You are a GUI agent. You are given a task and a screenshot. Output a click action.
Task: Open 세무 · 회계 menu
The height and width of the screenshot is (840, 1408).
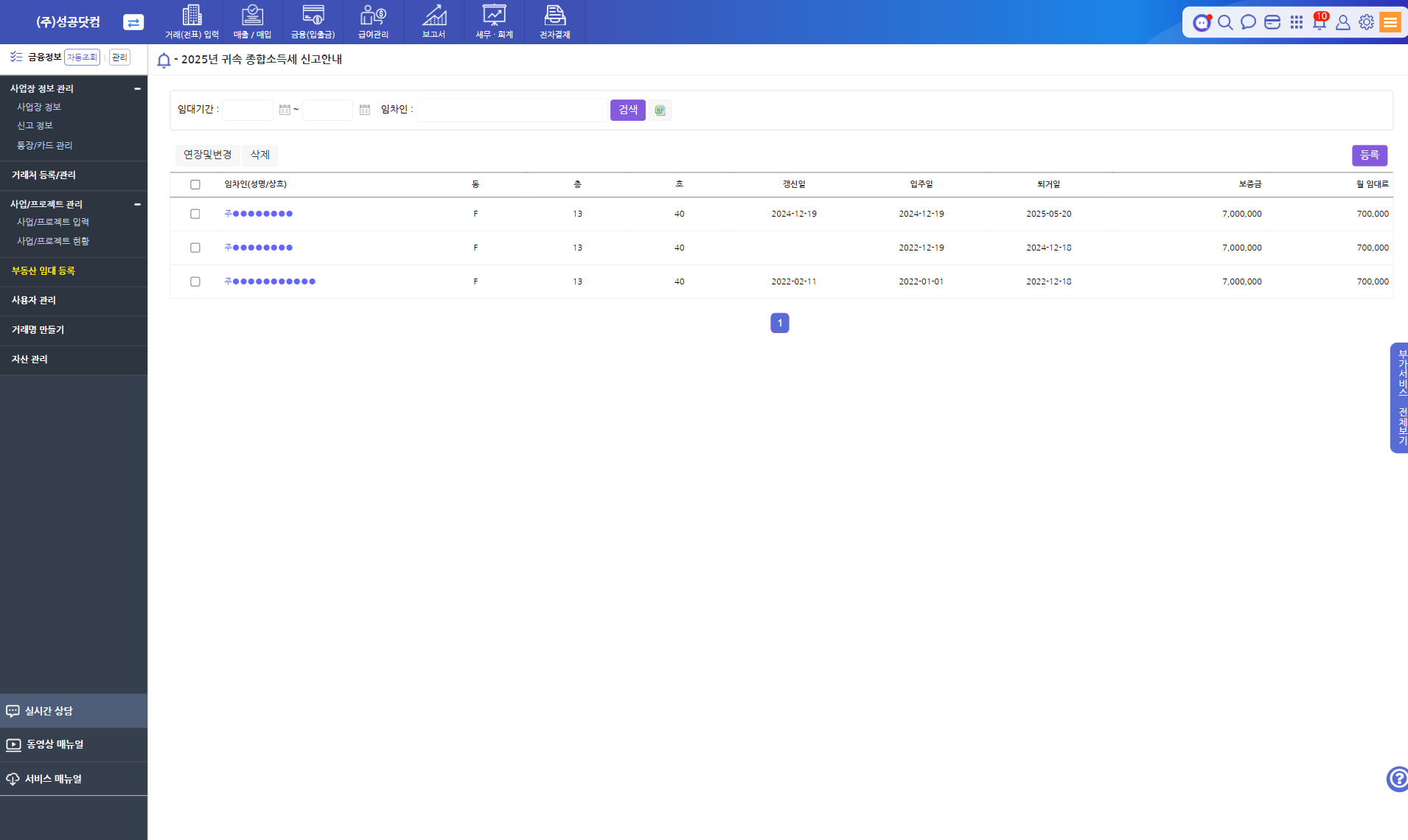point(494,22)
